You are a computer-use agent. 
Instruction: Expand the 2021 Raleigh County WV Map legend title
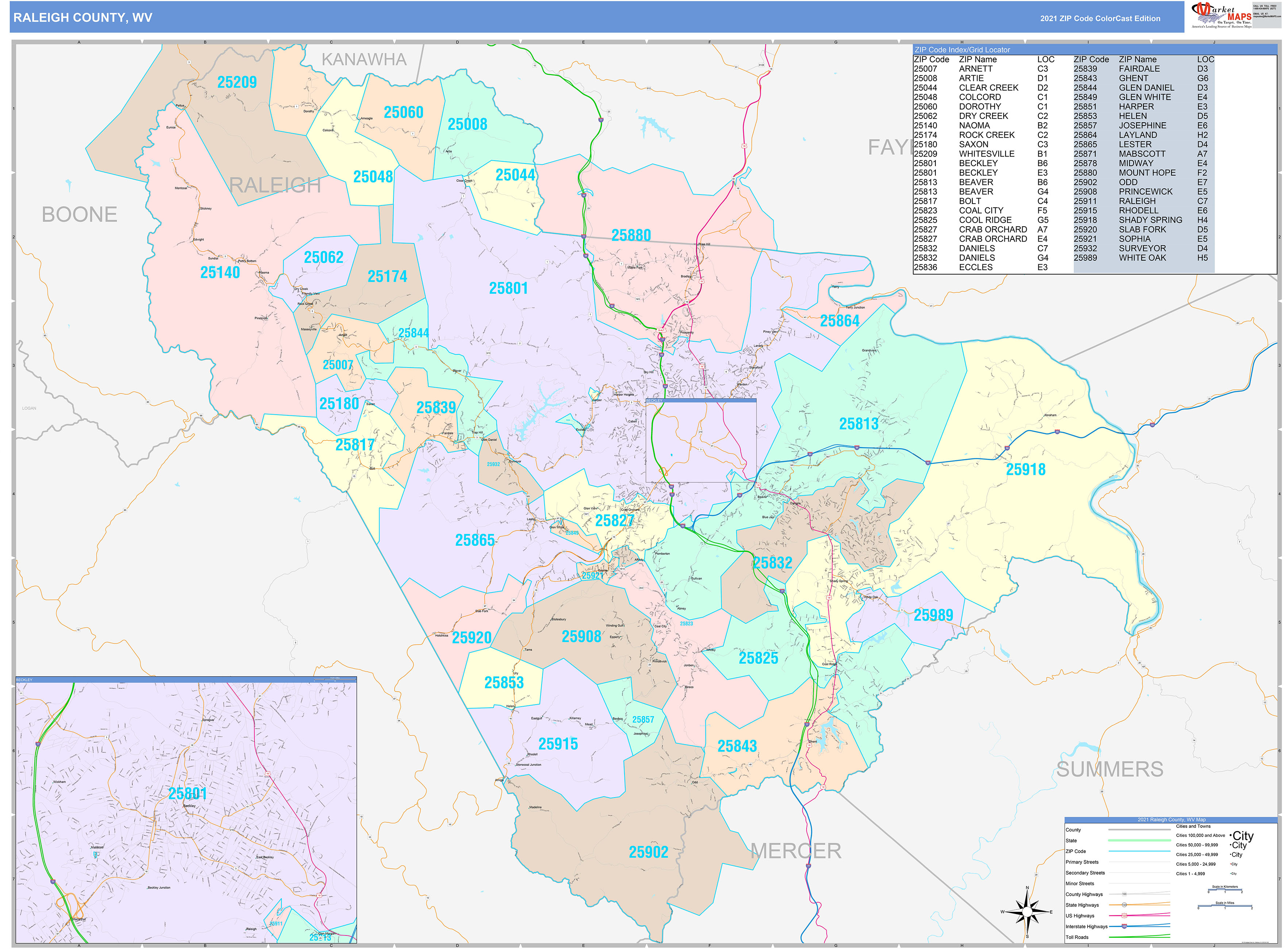pyautogui.click(x=1171, y=820)
